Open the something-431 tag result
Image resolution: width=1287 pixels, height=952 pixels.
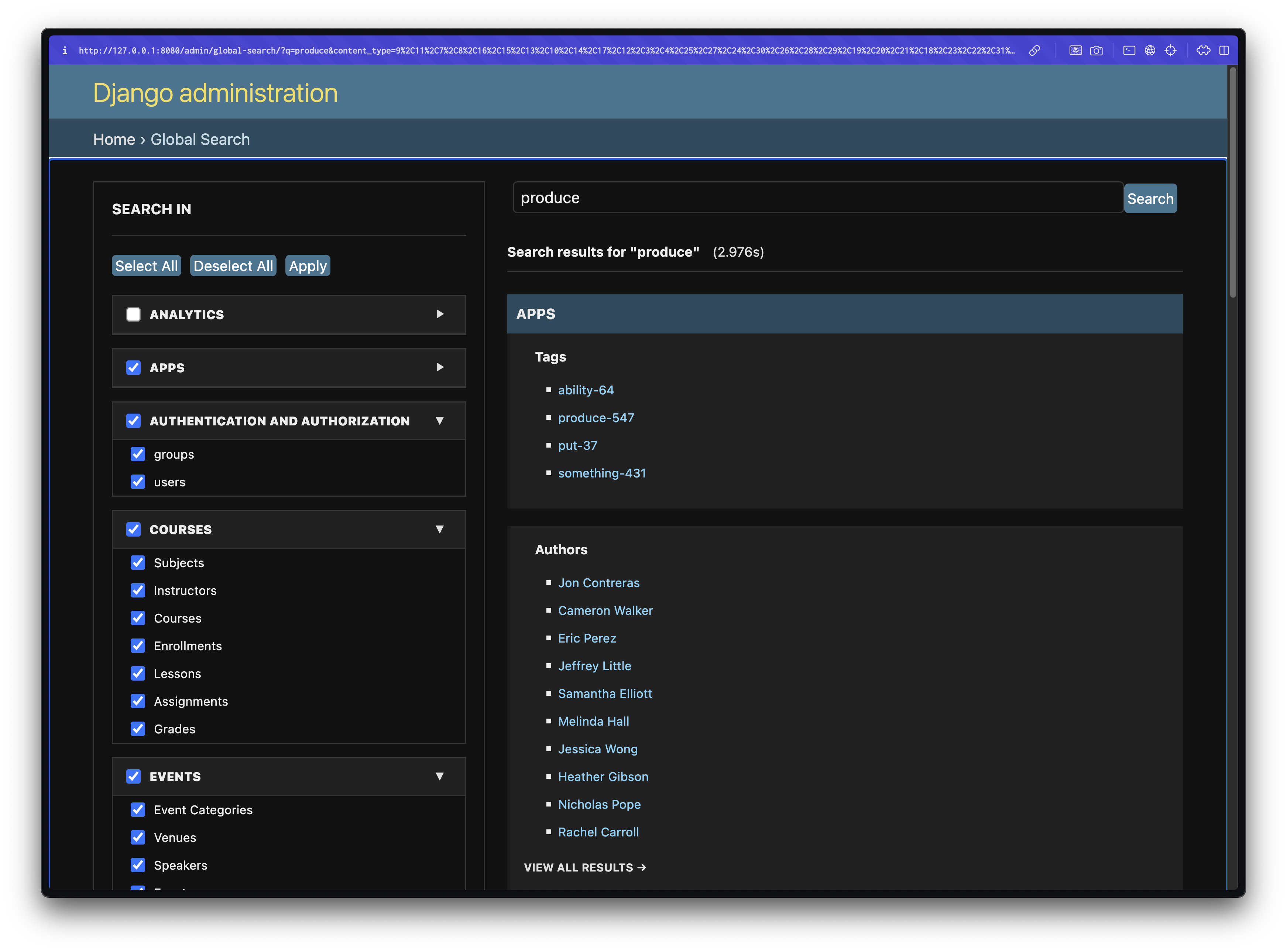click(602, 473)
